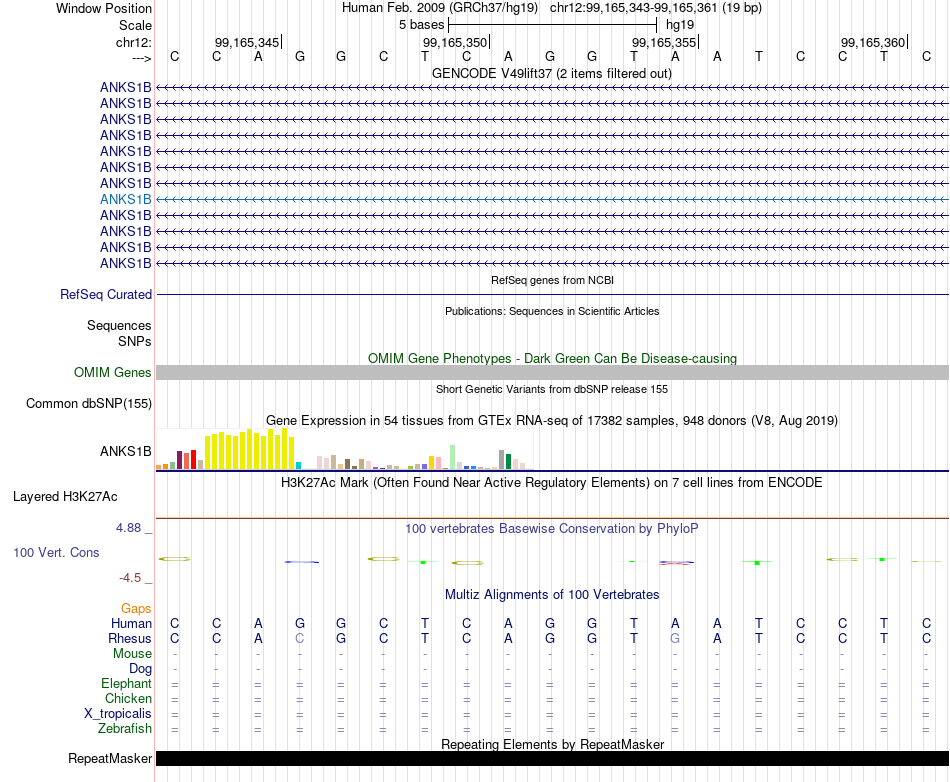Open Multiz Alignments of 100 Vertebrates title
Screen dimensions: 950x782
[552, 594]
